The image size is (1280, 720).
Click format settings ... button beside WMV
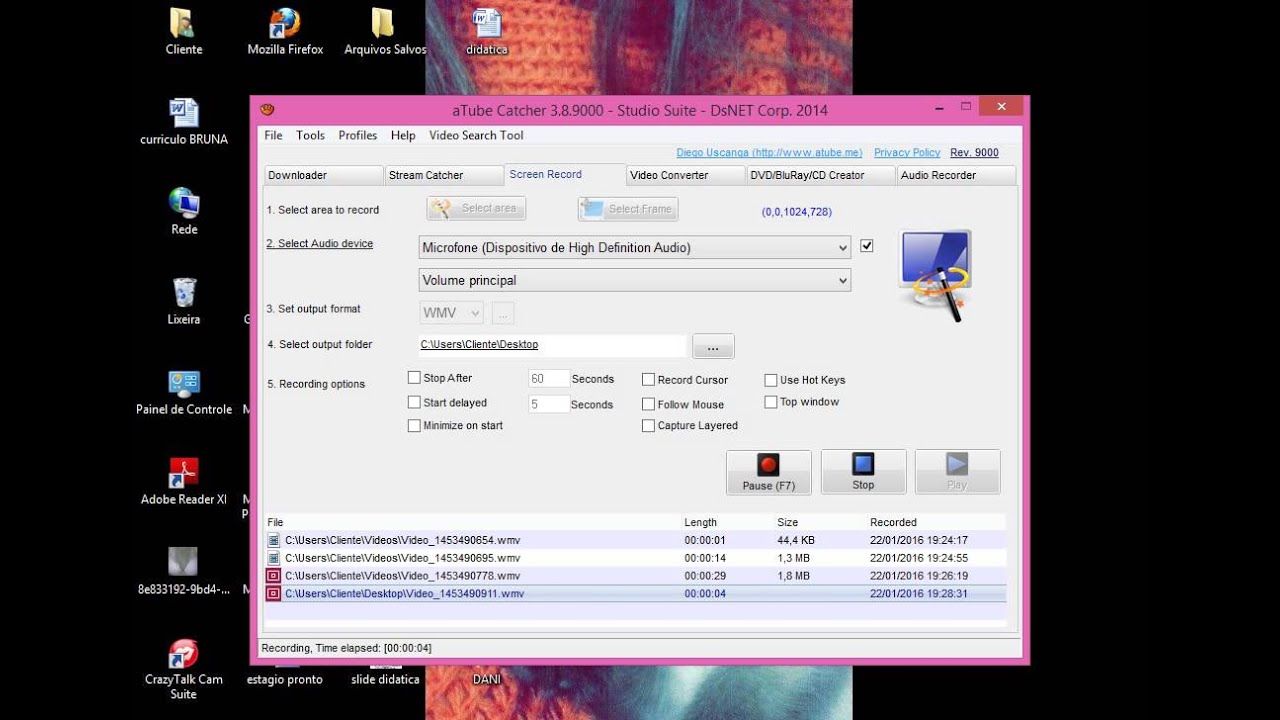503,313
